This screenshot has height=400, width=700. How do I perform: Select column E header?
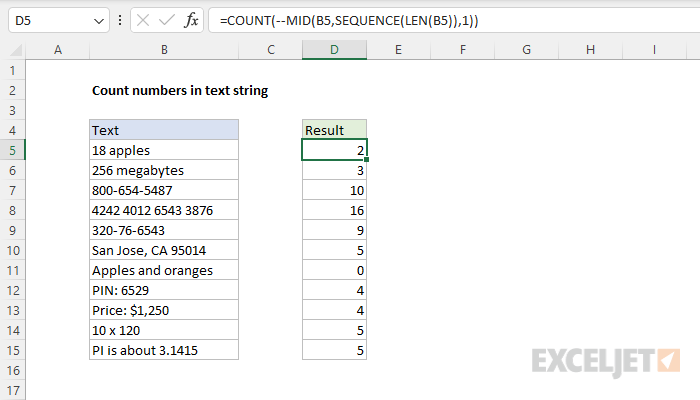click(398, 50)
